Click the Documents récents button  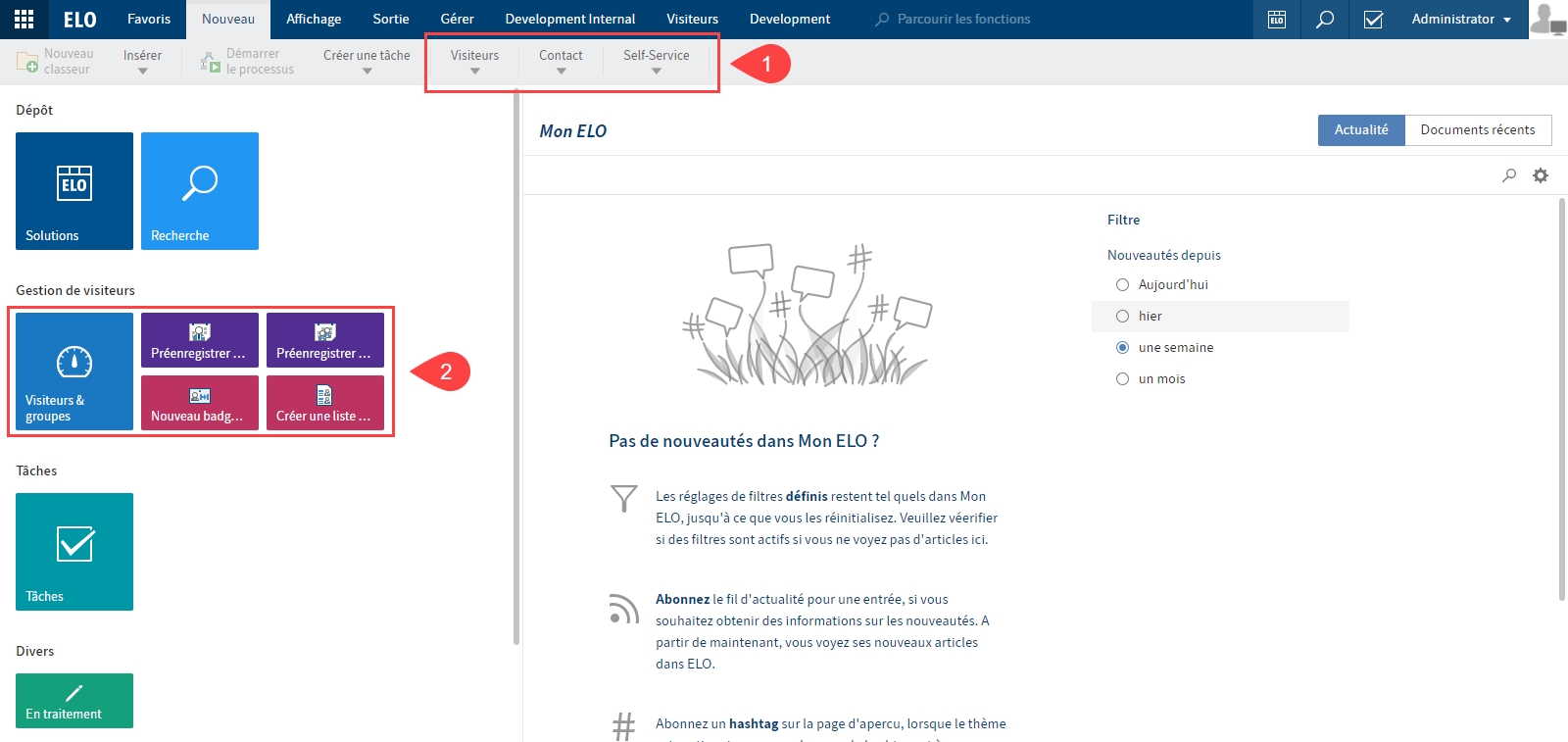point(1478,130)
